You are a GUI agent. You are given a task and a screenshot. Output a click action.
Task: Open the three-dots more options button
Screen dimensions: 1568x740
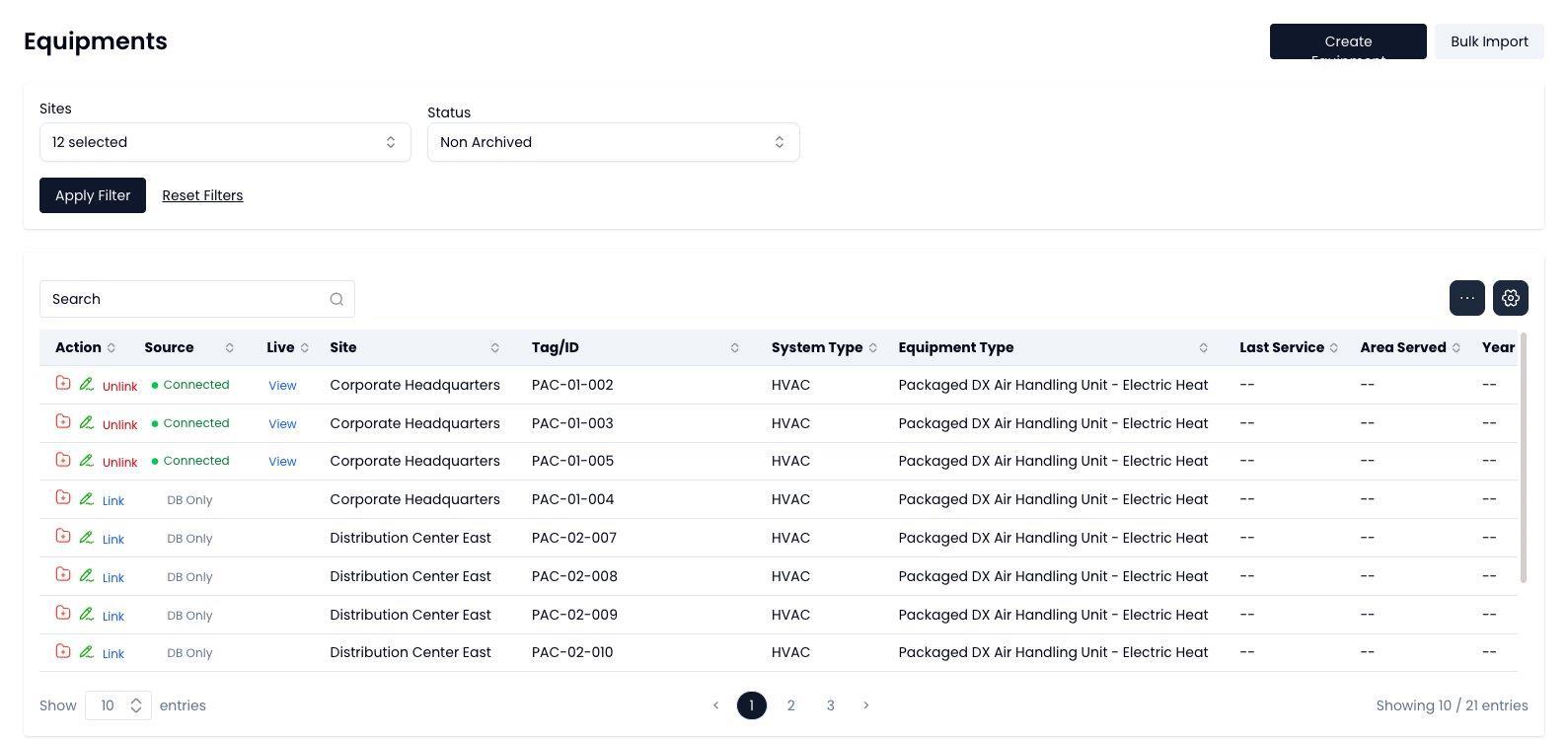1467,298
